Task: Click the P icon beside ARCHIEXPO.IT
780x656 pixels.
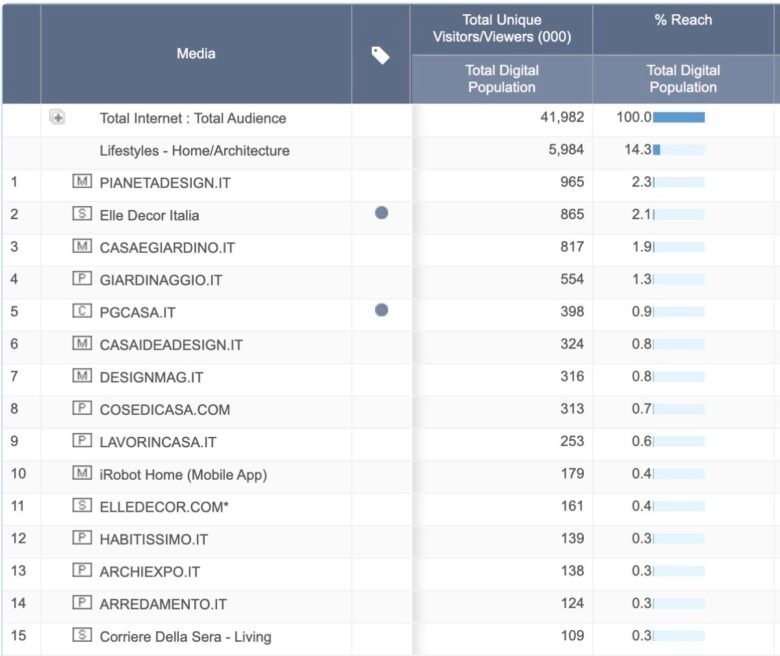Action: click(x=82, y=570)
